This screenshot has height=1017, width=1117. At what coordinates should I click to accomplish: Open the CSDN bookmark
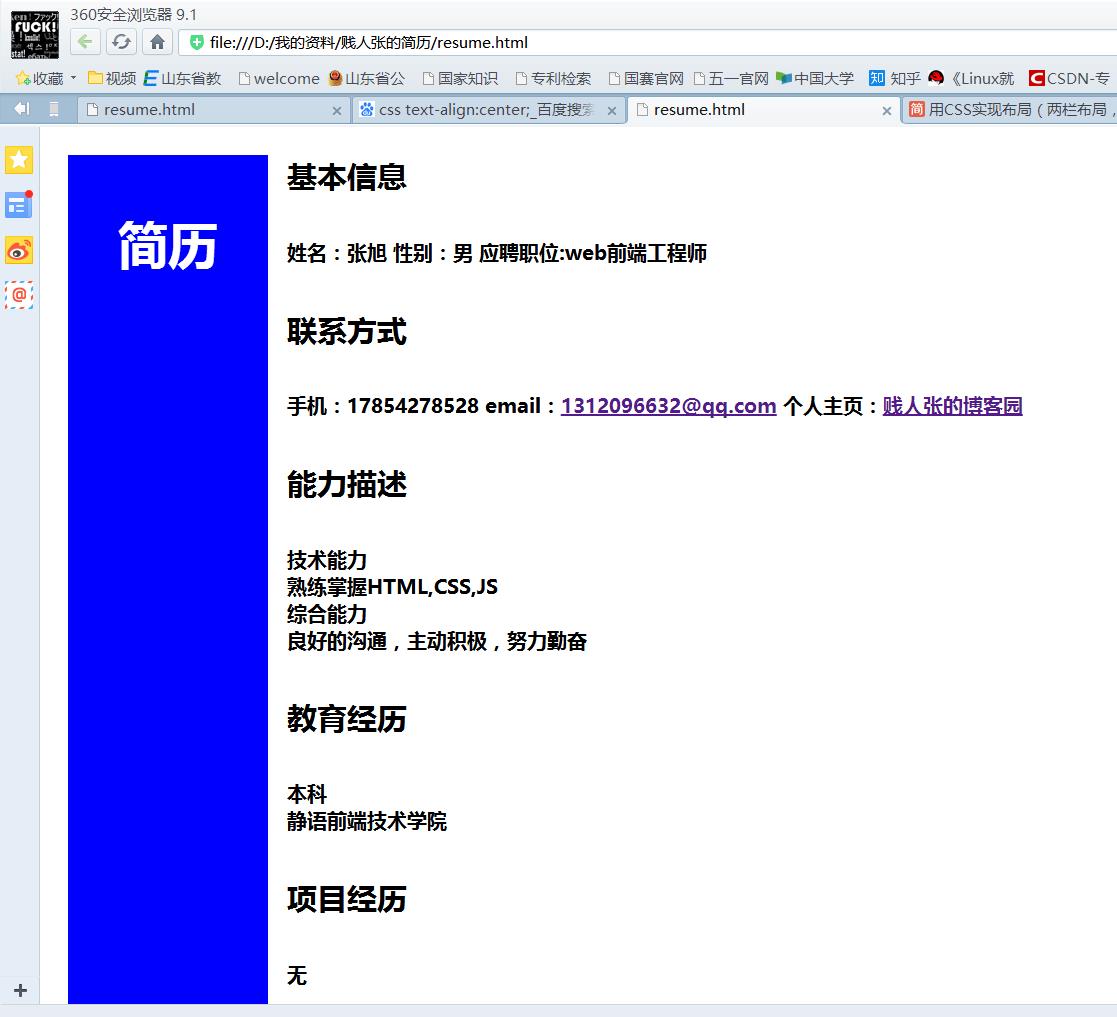1069,78
